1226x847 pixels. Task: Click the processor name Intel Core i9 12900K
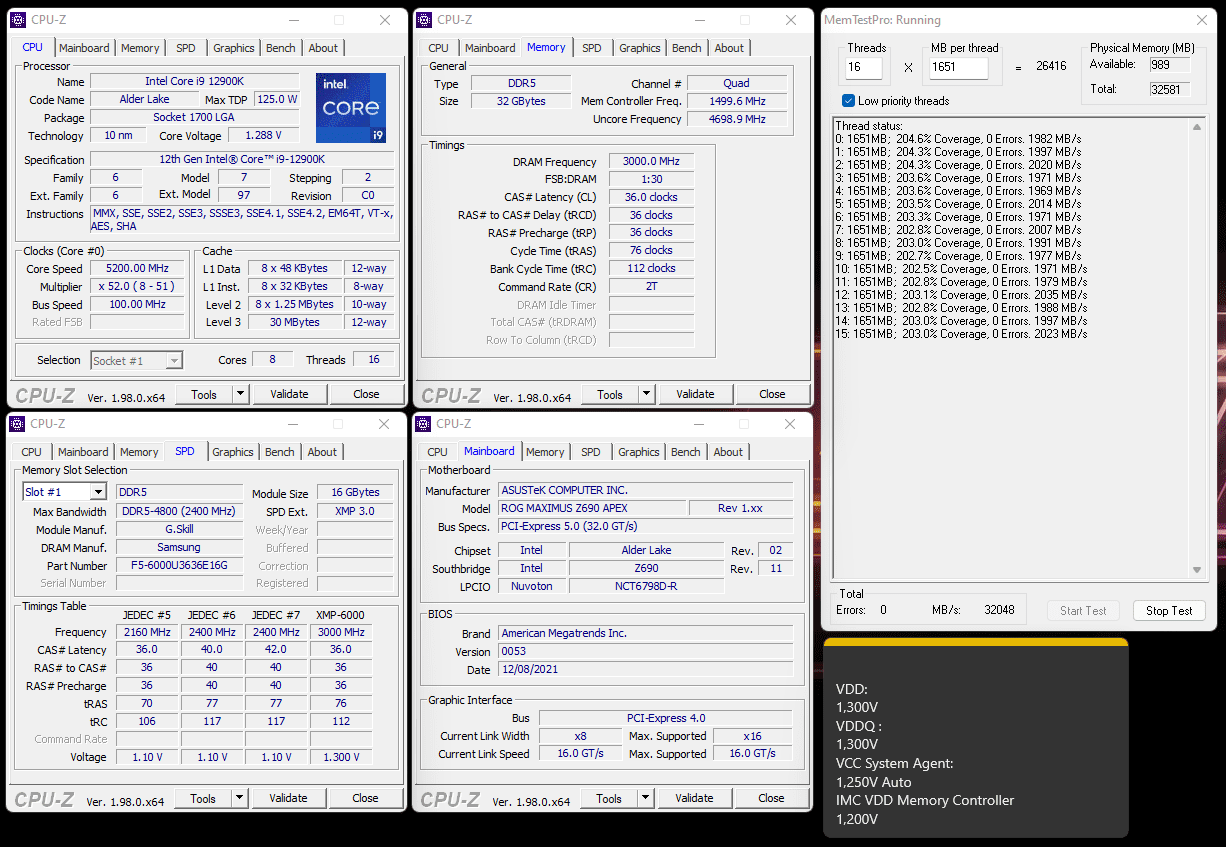pos(194,81)
